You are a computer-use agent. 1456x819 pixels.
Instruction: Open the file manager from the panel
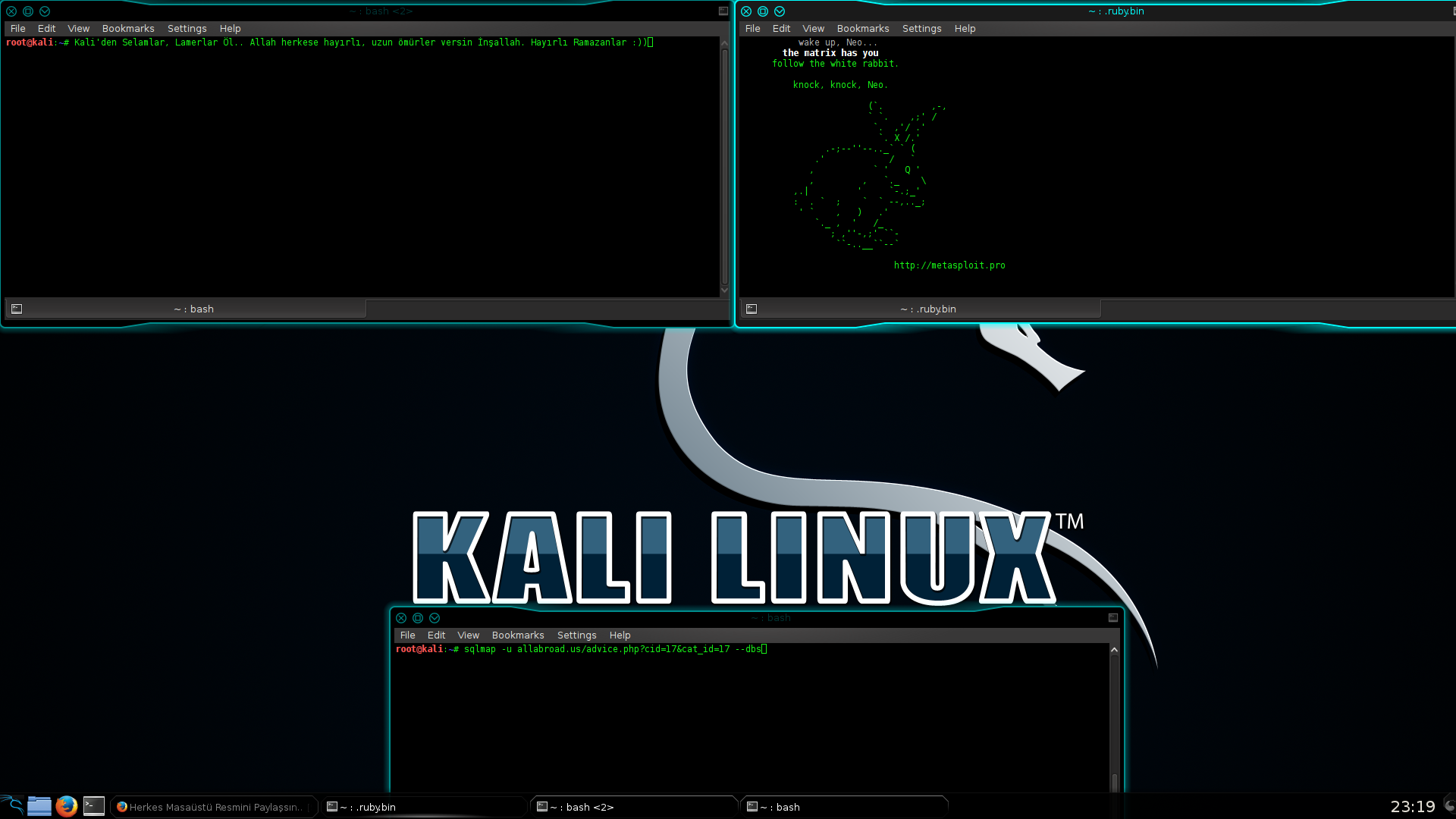39,806
